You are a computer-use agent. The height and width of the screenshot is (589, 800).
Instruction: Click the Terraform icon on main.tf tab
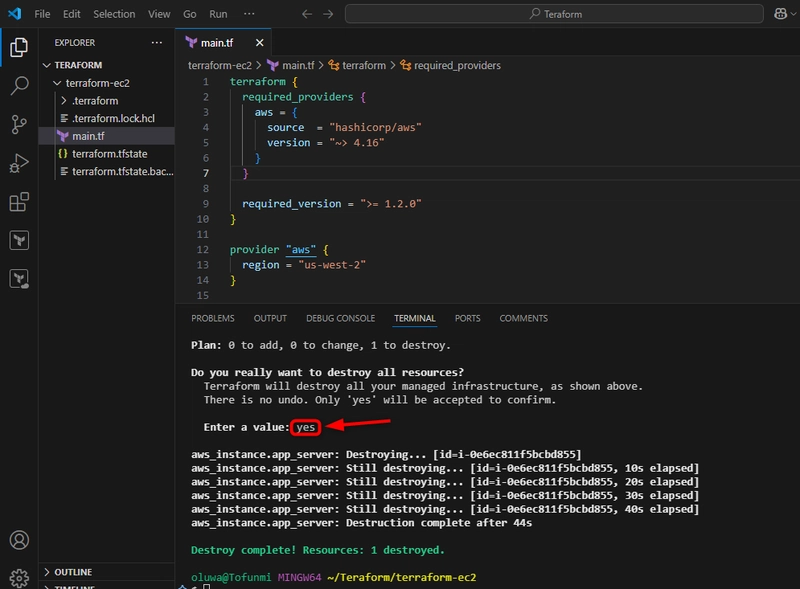pyautogui.click(x=191, y=42)
